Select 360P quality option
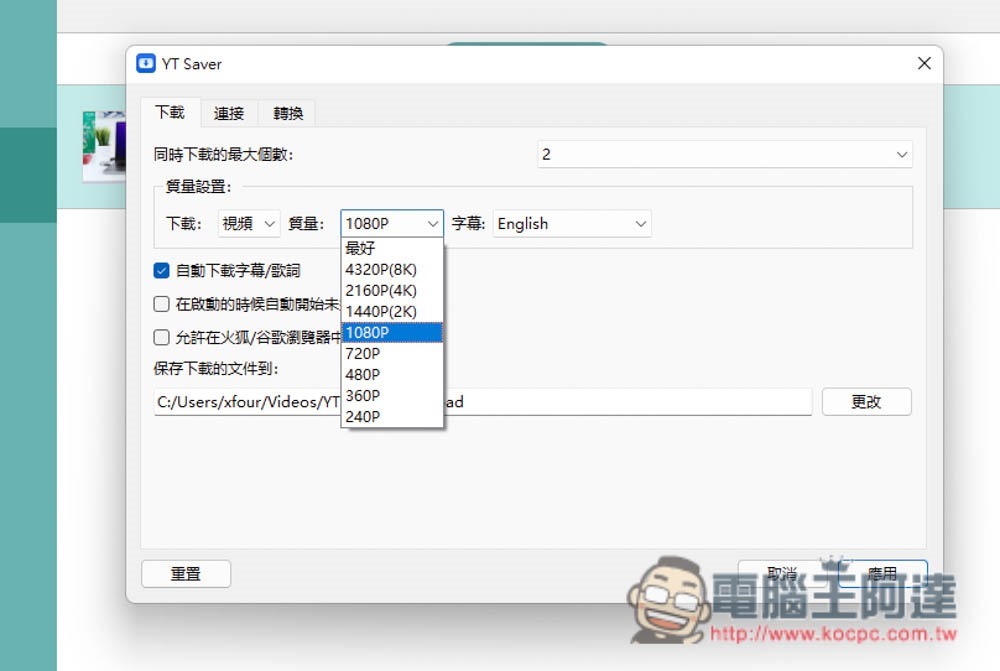1000x671 pixels. (x=392, y=395)
